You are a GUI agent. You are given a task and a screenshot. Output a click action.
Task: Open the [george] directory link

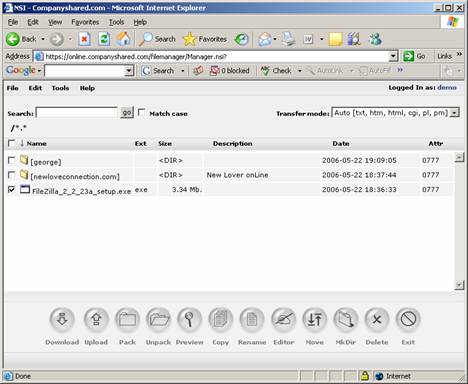pyautogui.click(x=46, y=162)
